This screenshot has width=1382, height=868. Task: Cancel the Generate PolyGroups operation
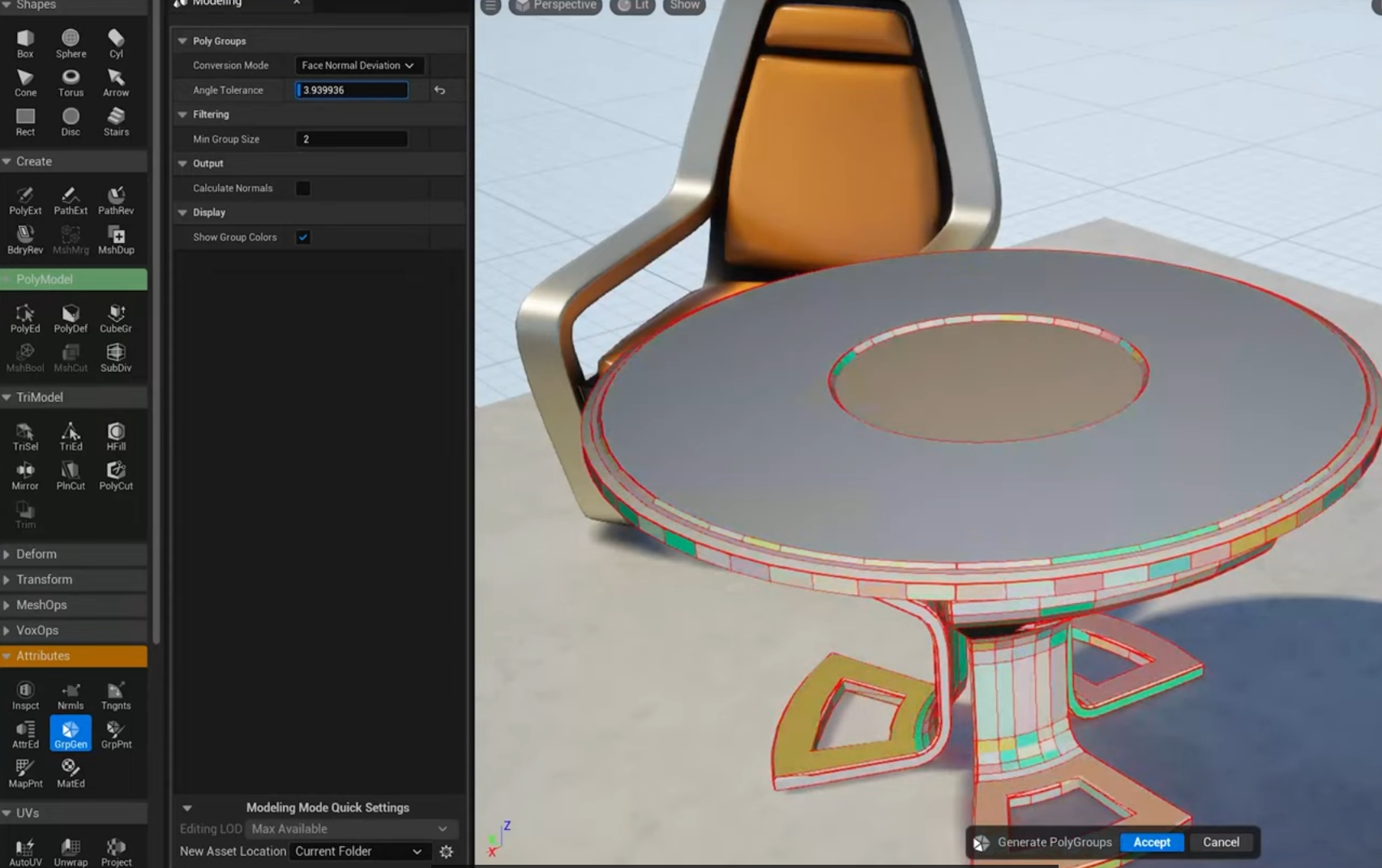pos(1221,842)
